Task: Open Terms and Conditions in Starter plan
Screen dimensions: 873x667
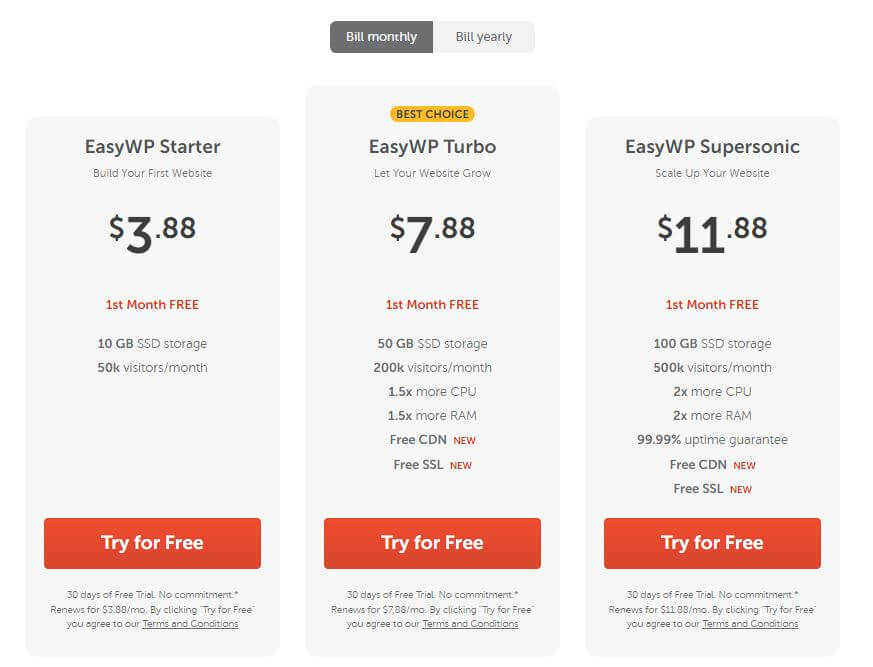Action: [x=190, y=624]
